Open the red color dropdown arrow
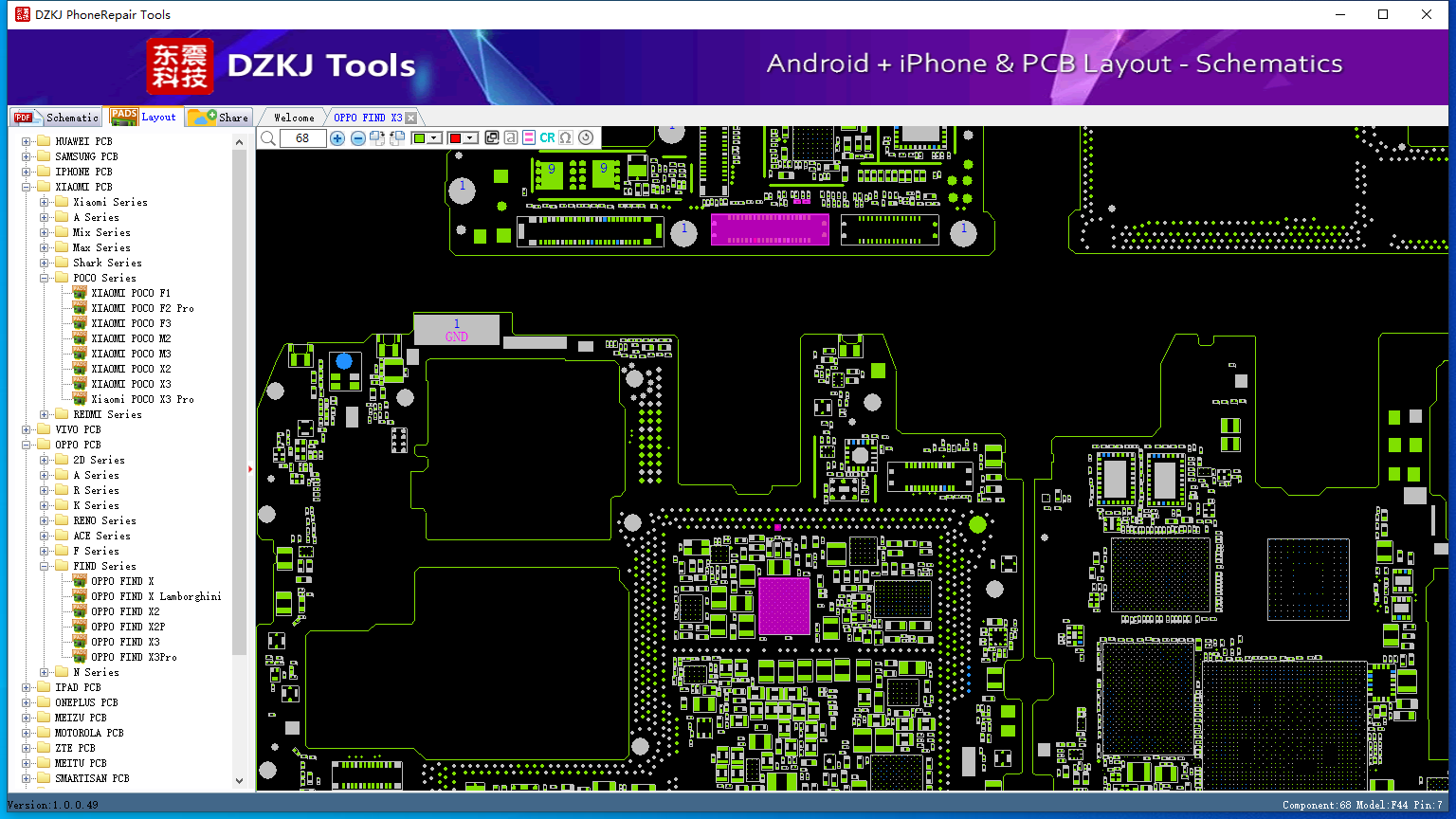 [x=470, y=138]
